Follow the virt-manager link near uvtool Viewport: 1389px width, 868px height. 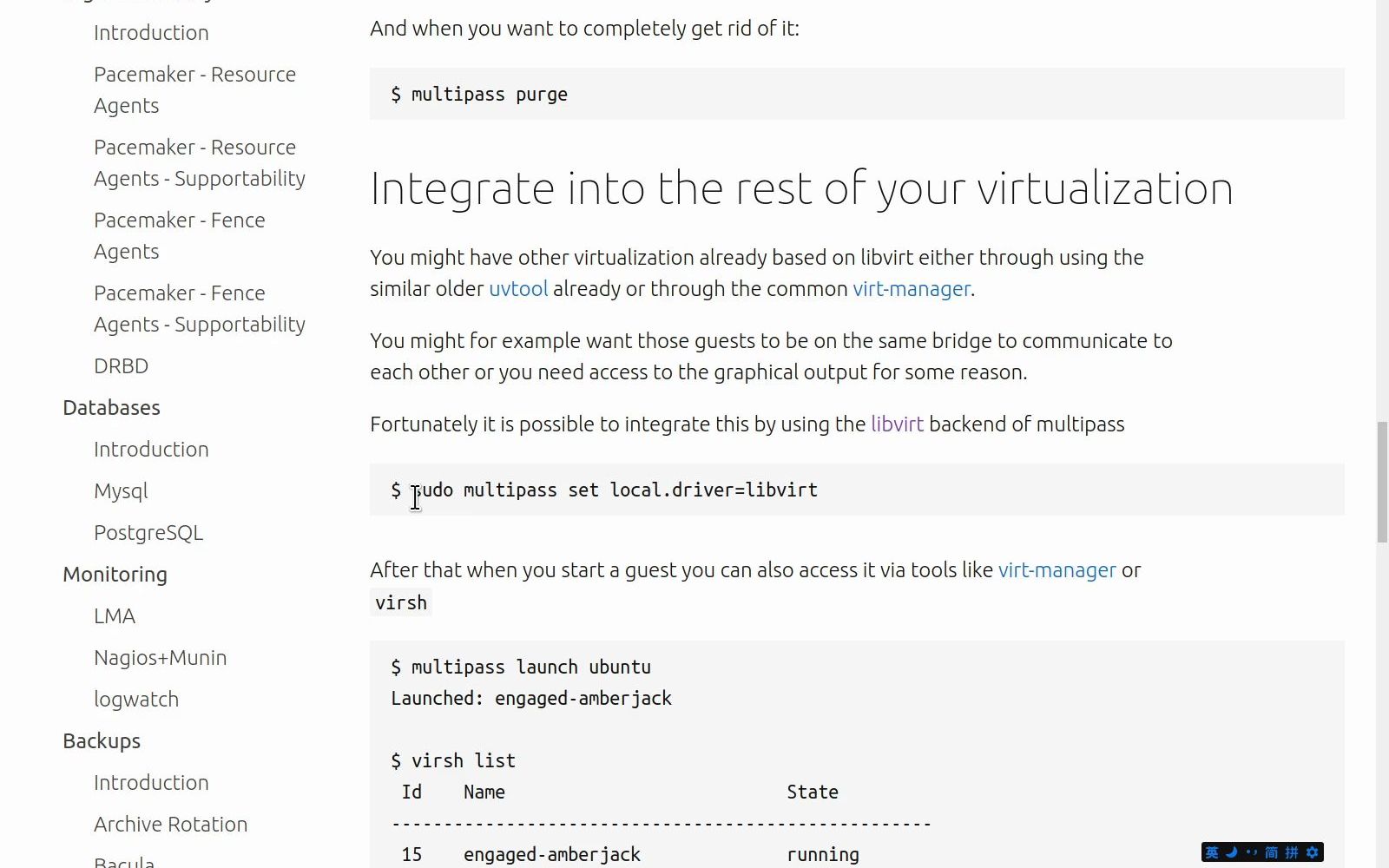click(912, 289)
